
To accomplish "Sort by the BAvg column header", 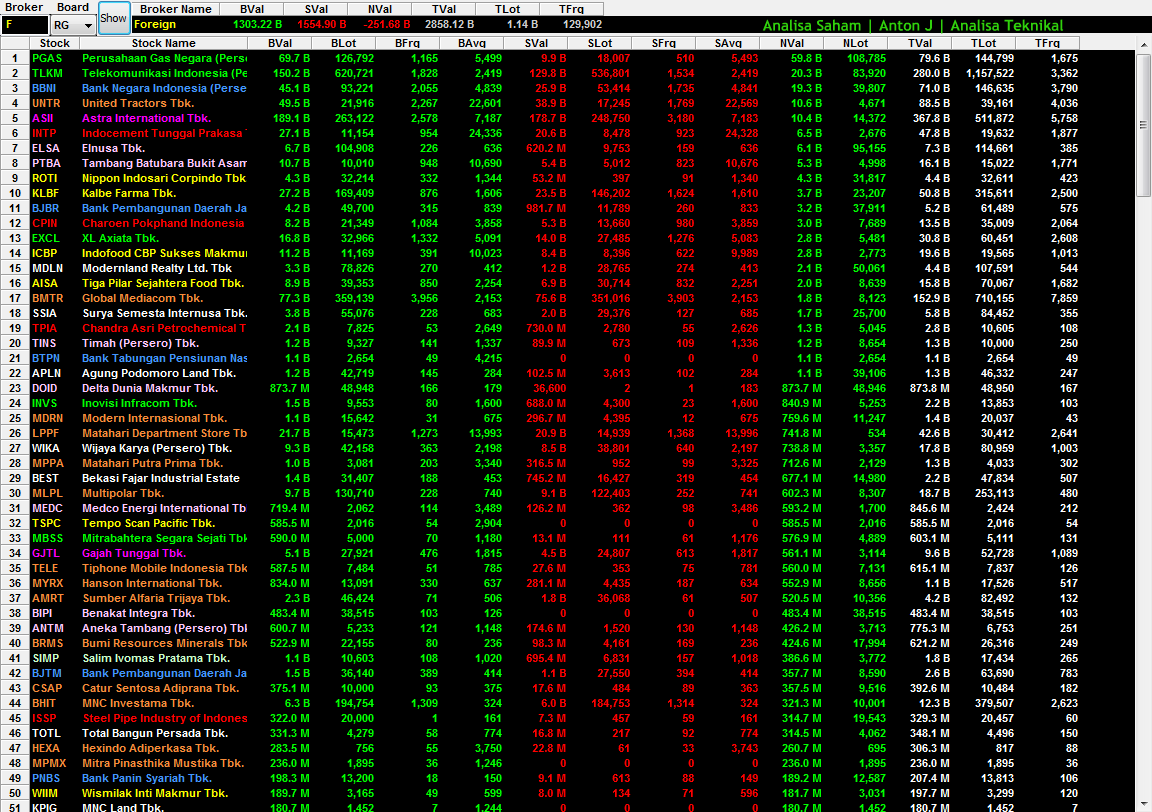I will click(x=472, y=43).
